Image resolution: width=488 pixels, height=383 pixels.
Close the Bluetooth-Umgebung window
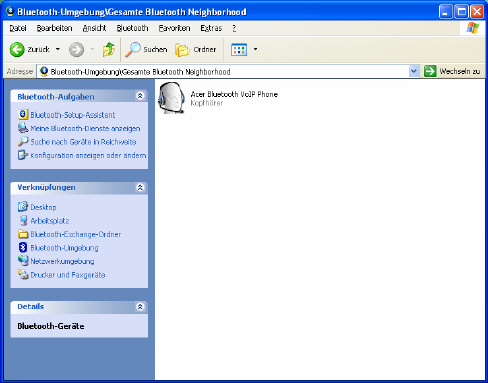pos(477,12)
